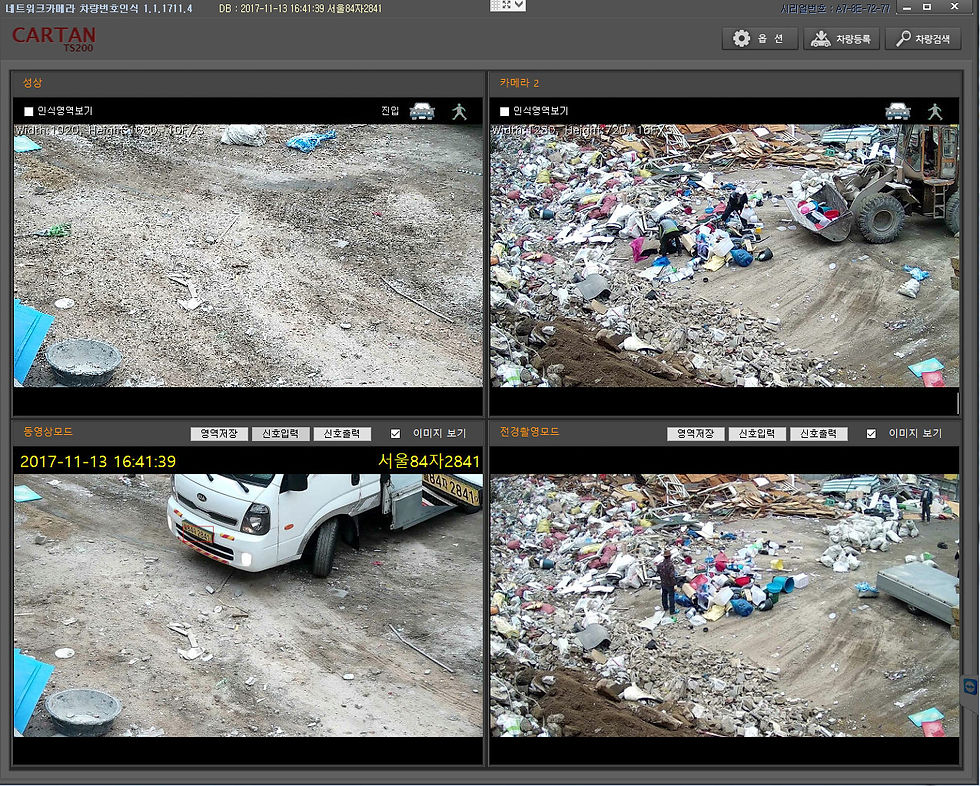Click the 카메라 2 panel title
The width and height of the screenshot is (980, 786).
click(x=519, y=82)
